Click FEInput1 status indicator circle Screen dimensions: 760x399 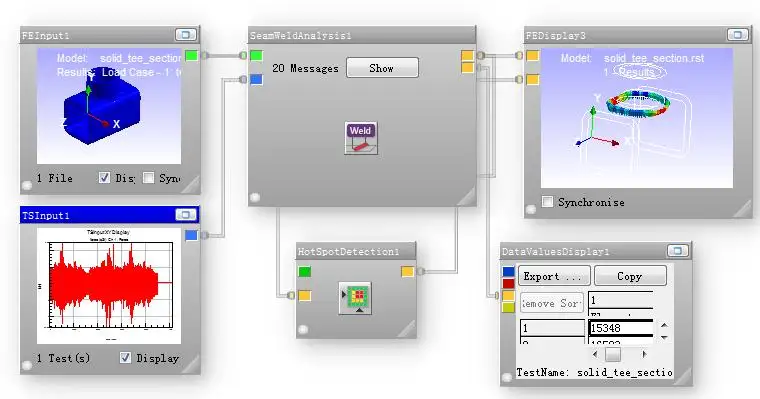27,185
